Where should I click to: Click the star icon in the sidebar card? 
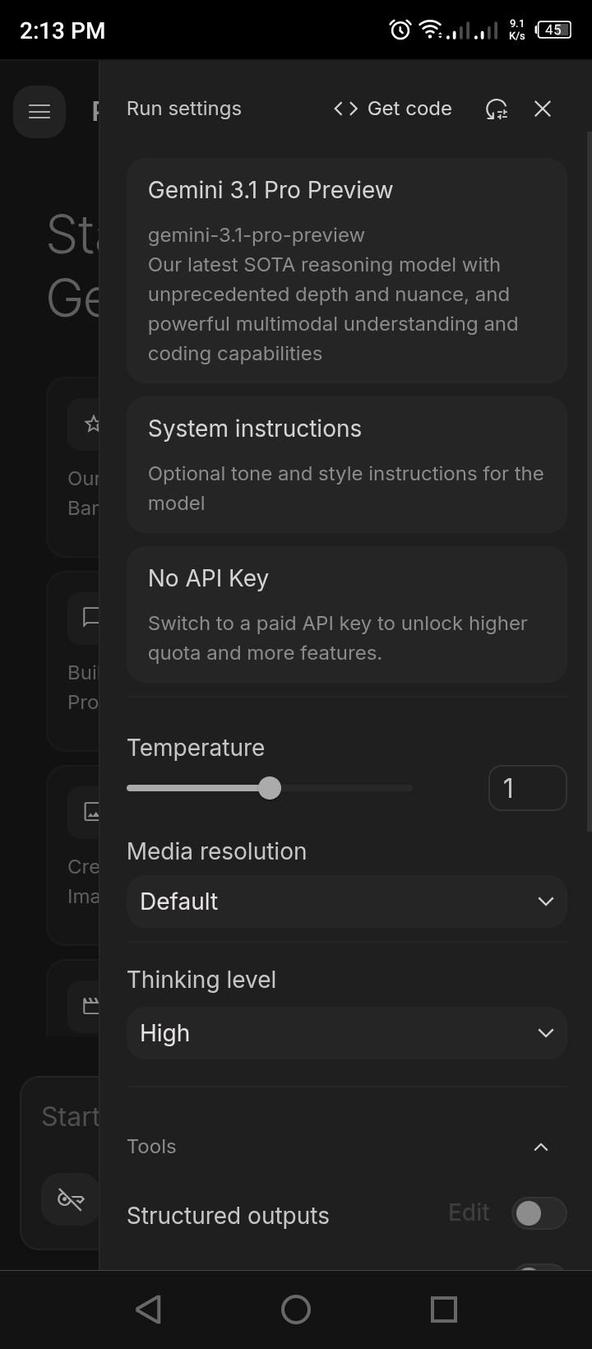[92, 423]
